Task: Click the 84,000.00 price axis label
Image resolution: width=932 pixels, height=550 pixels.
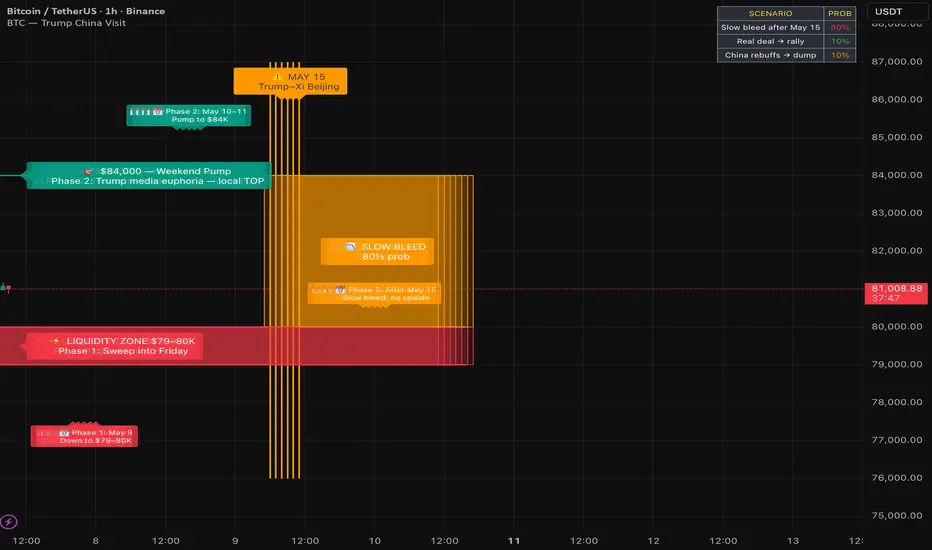Action: (896, 175)
